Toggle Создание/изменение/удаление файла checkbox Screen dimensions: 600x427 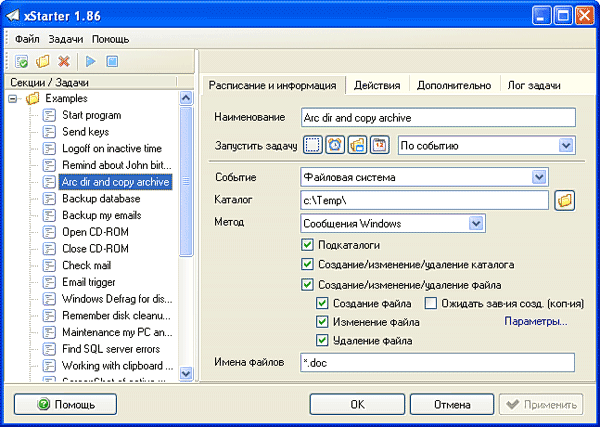pos(307,285)
